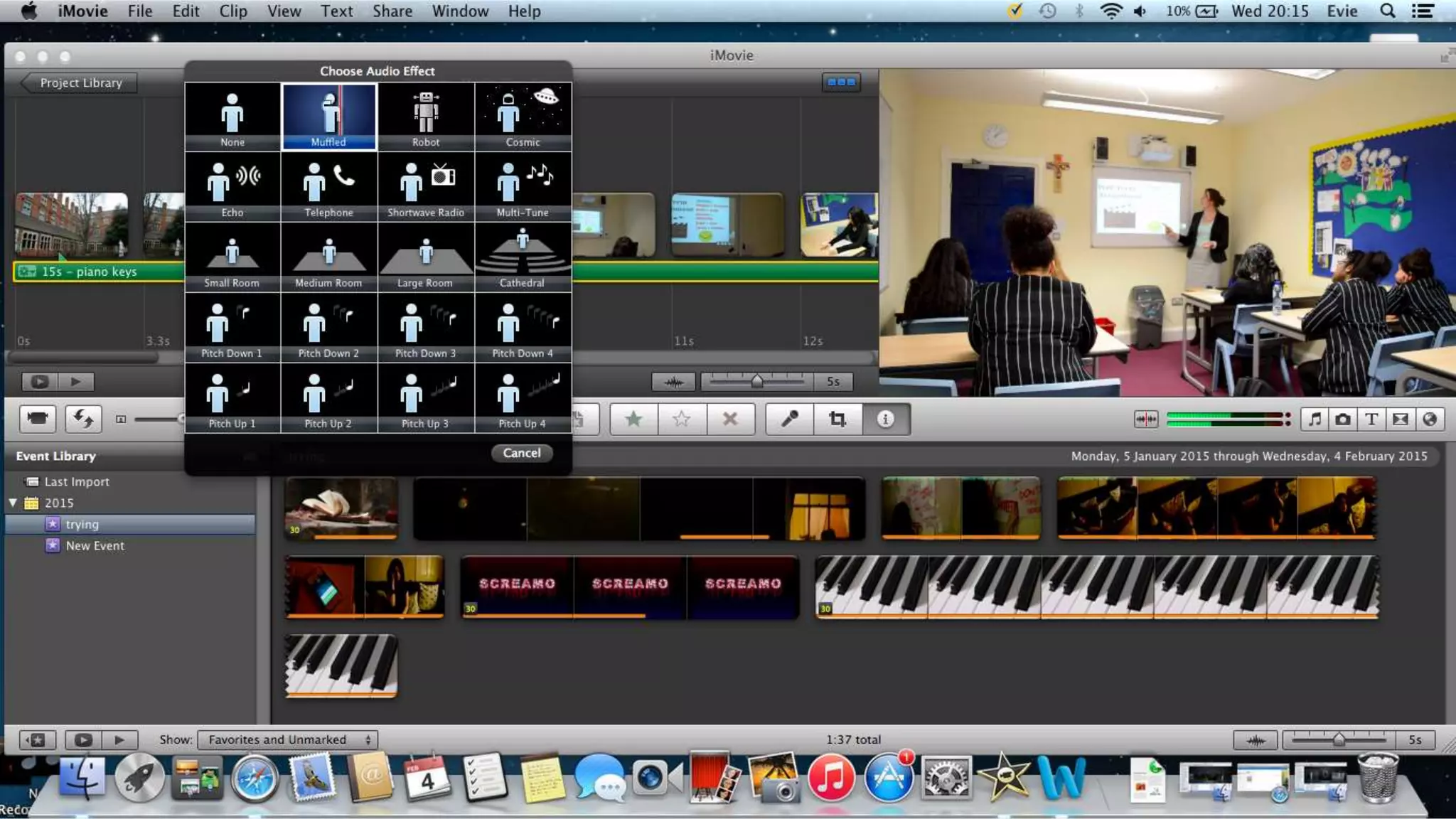
Task: Choose the Muffled audio effect
Action: (329, 117)
